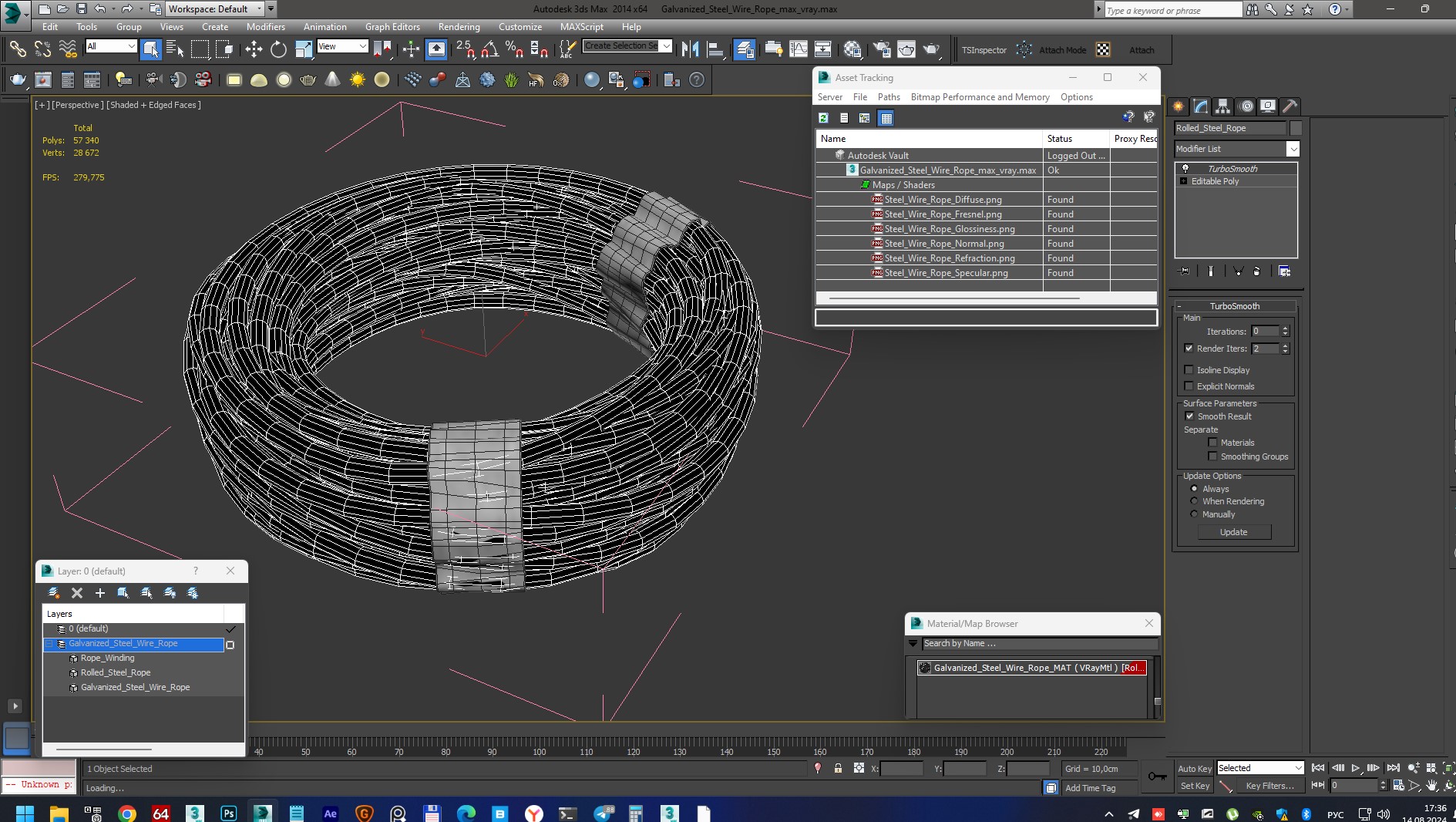The height and width of the screenshot is (822, 1456).
Task: Click the TSInspector button
Action: (984, 50)
